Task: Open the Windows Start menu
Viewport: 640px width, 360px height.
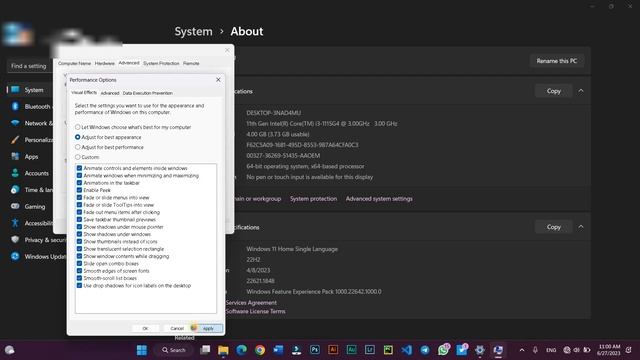Action: (142, 350)
